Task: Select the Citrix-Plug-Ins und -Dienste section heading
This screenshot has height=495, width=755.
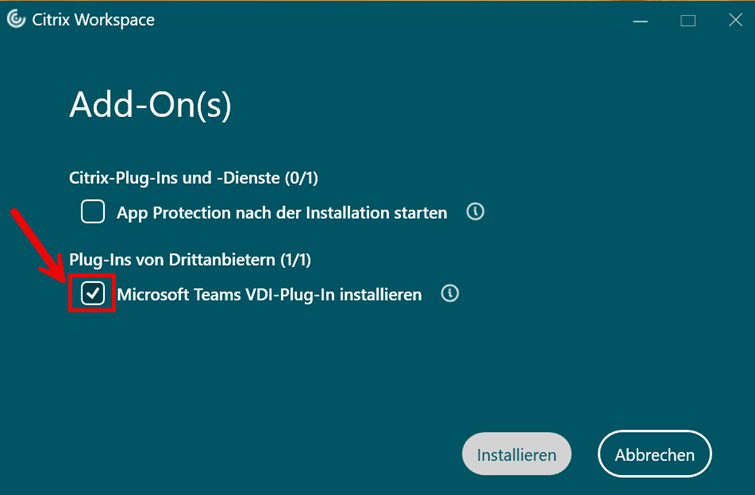Action: tap(194, 178)
